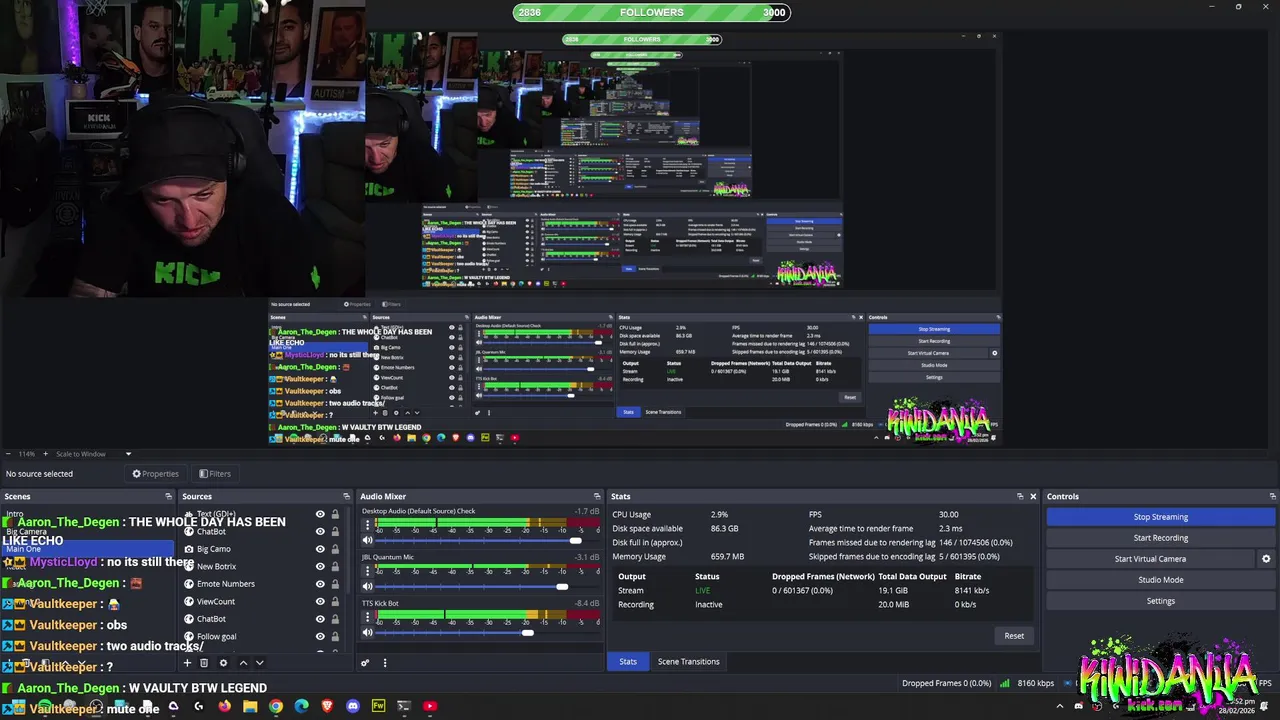The width and height of the screenshot is (1280, 720).
Task: Click Start Virtual Camera button
Action: 1150,559
